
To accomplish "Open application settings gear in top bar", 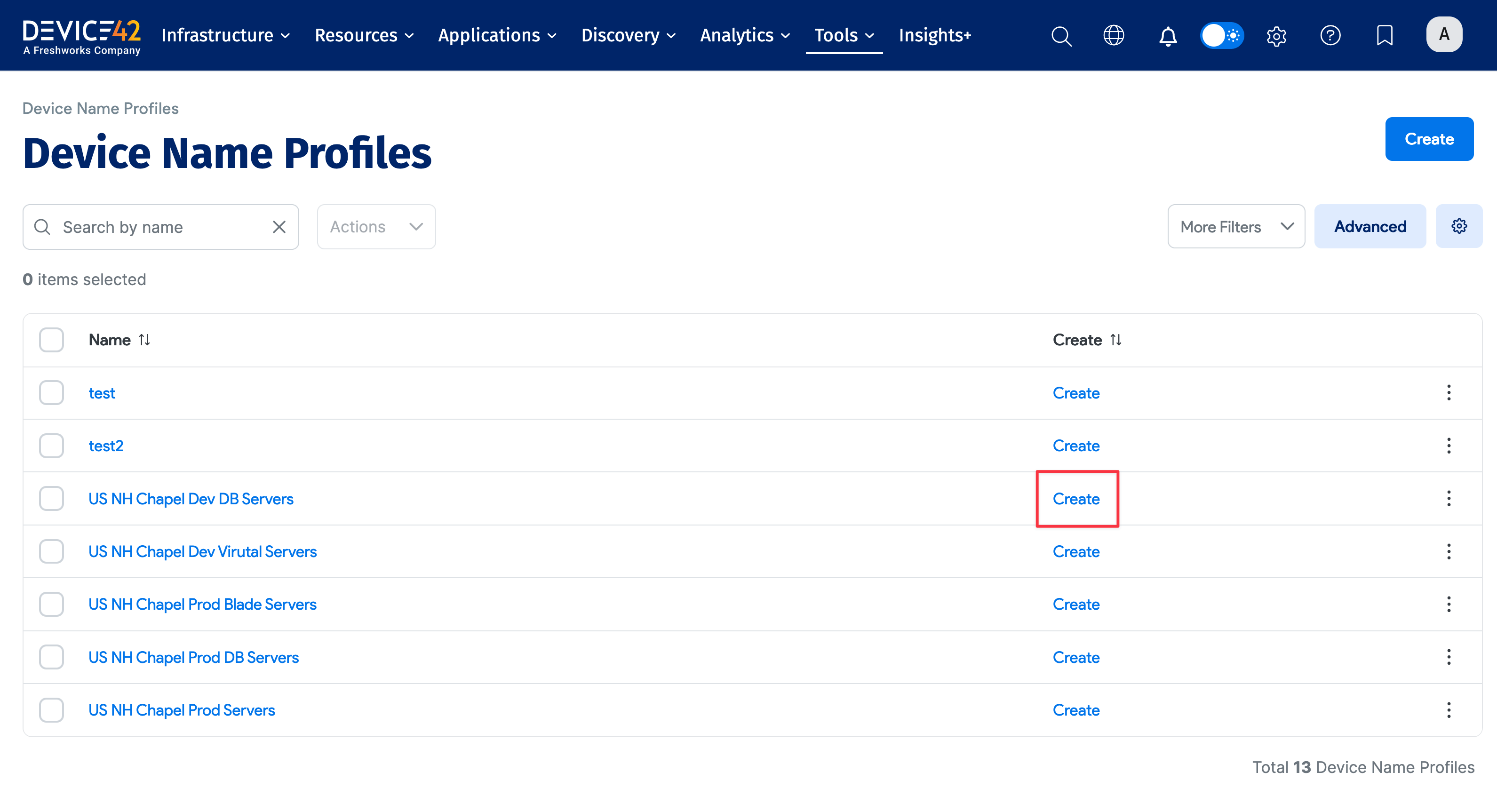I will click(x=1276, y=35).
